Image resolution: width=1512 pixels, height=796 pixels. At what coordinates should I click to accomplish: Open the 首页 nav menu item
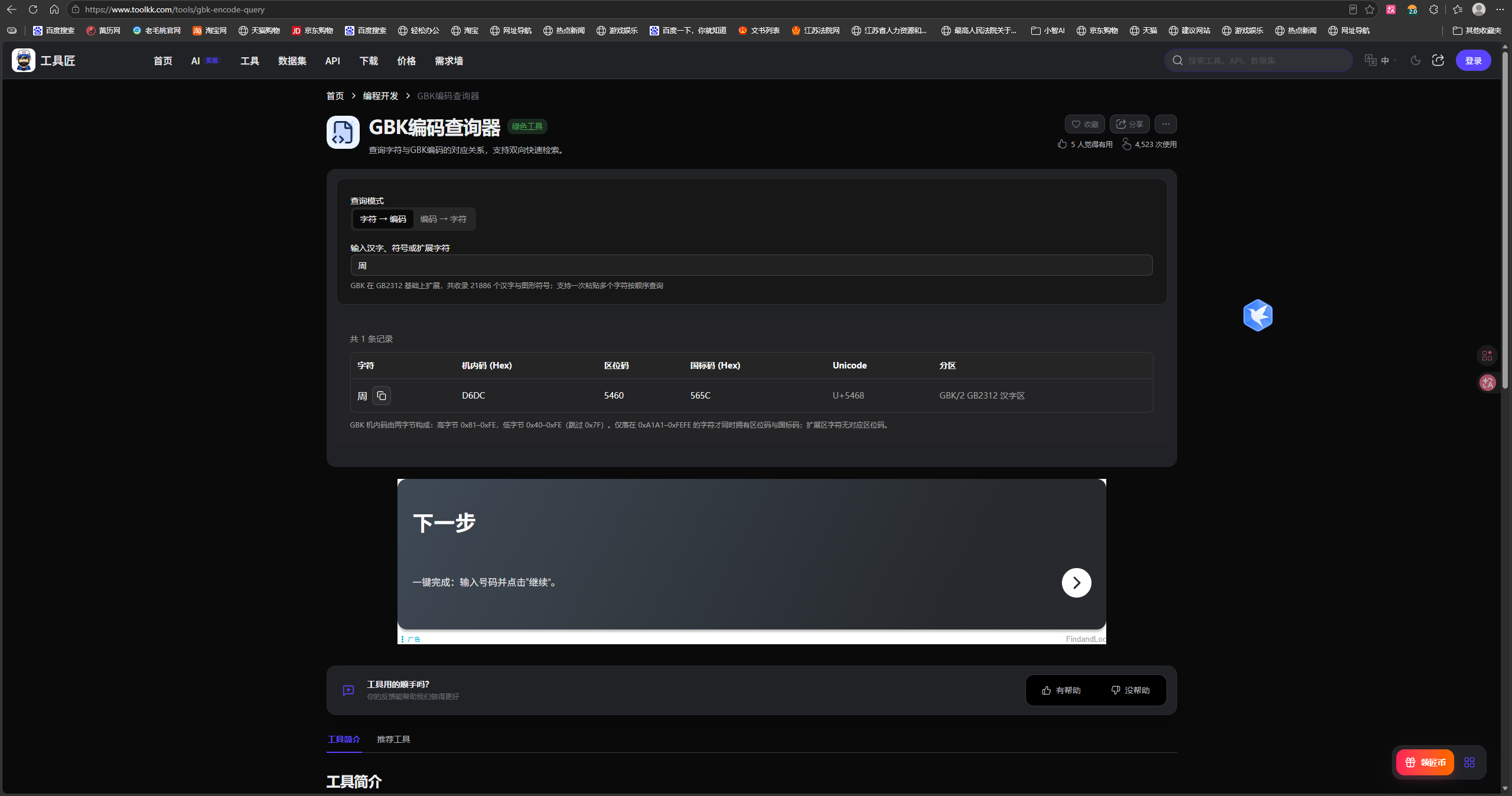tap(163, 61)
